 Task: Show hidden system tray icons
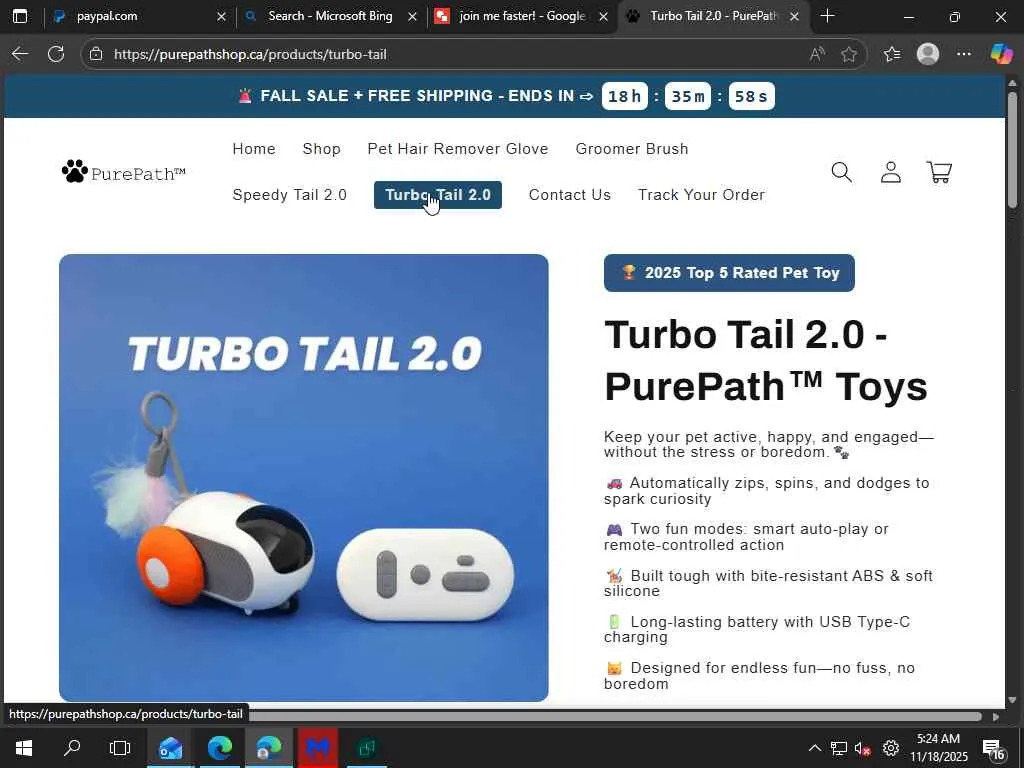[x=814, y=748]
